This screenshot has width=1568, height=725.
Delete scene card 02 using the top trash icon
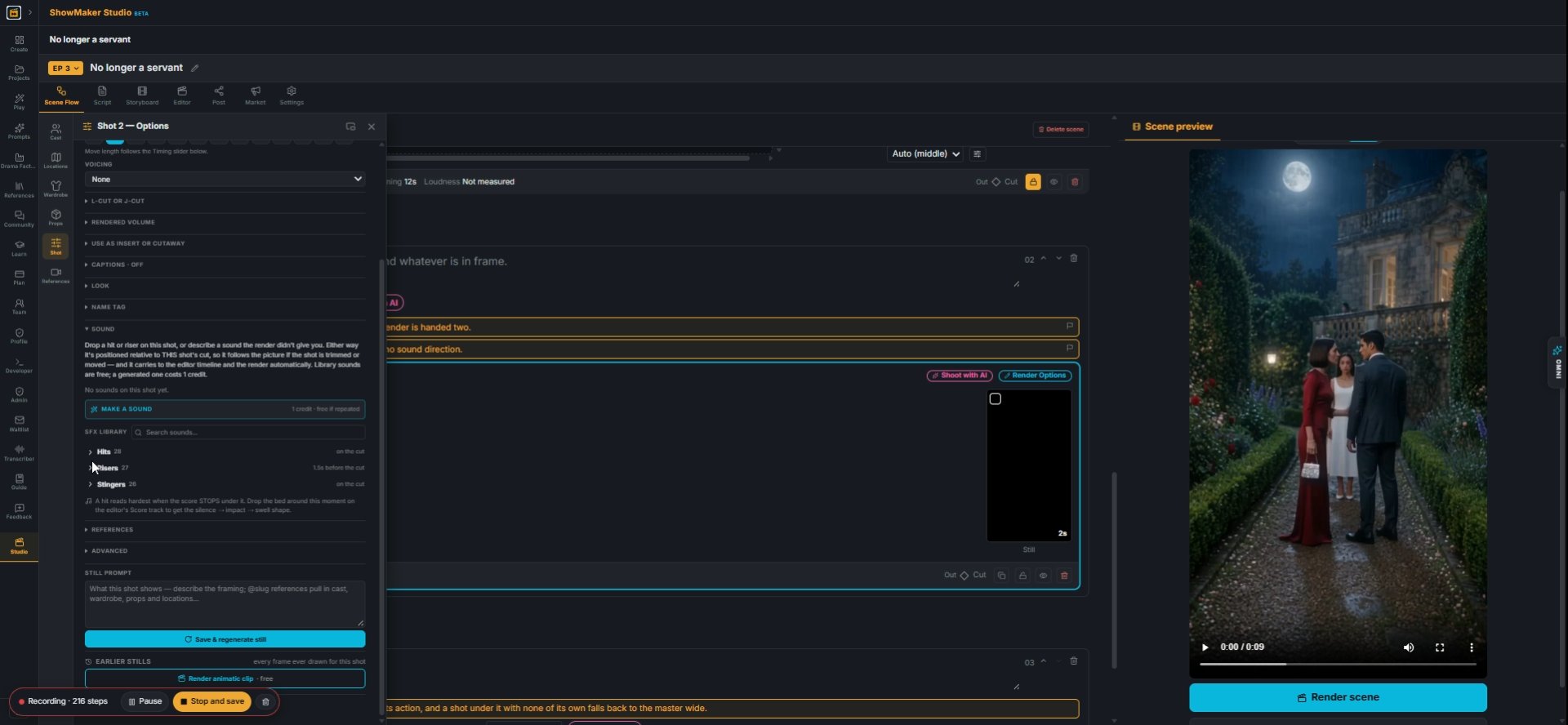(x=1074, y=259)
